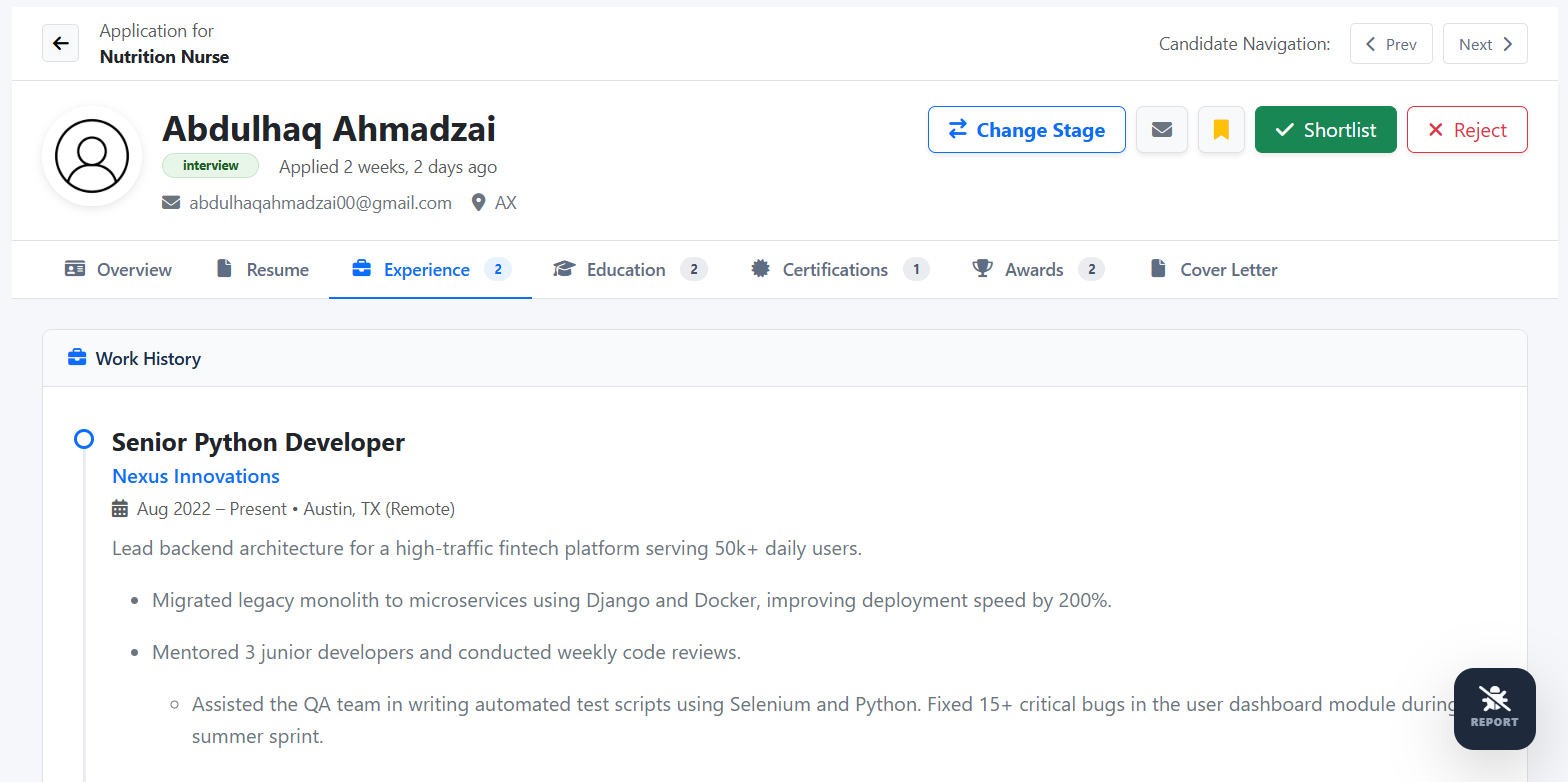Click the Work History header
1568x782 pixels.
785,358
